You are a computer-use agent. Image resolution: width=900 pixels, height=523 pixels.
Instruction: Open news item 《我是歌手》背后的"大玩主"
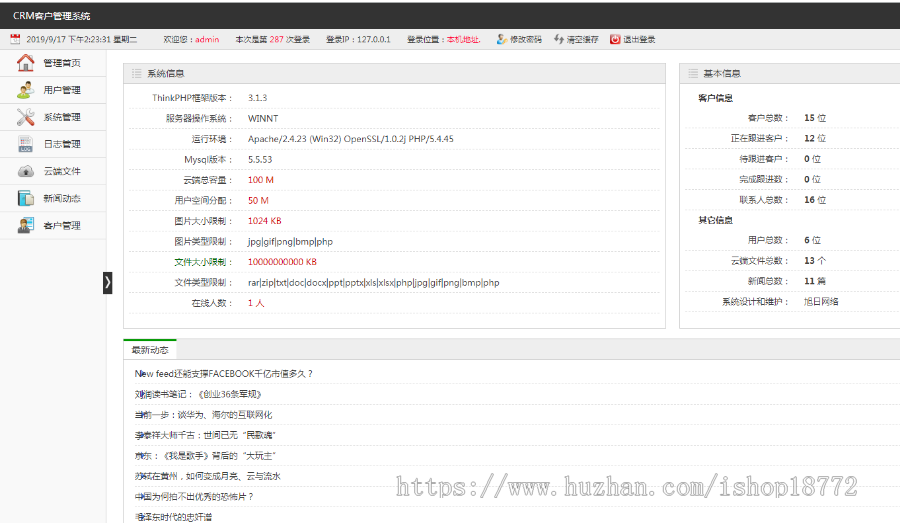coord(205,456)
